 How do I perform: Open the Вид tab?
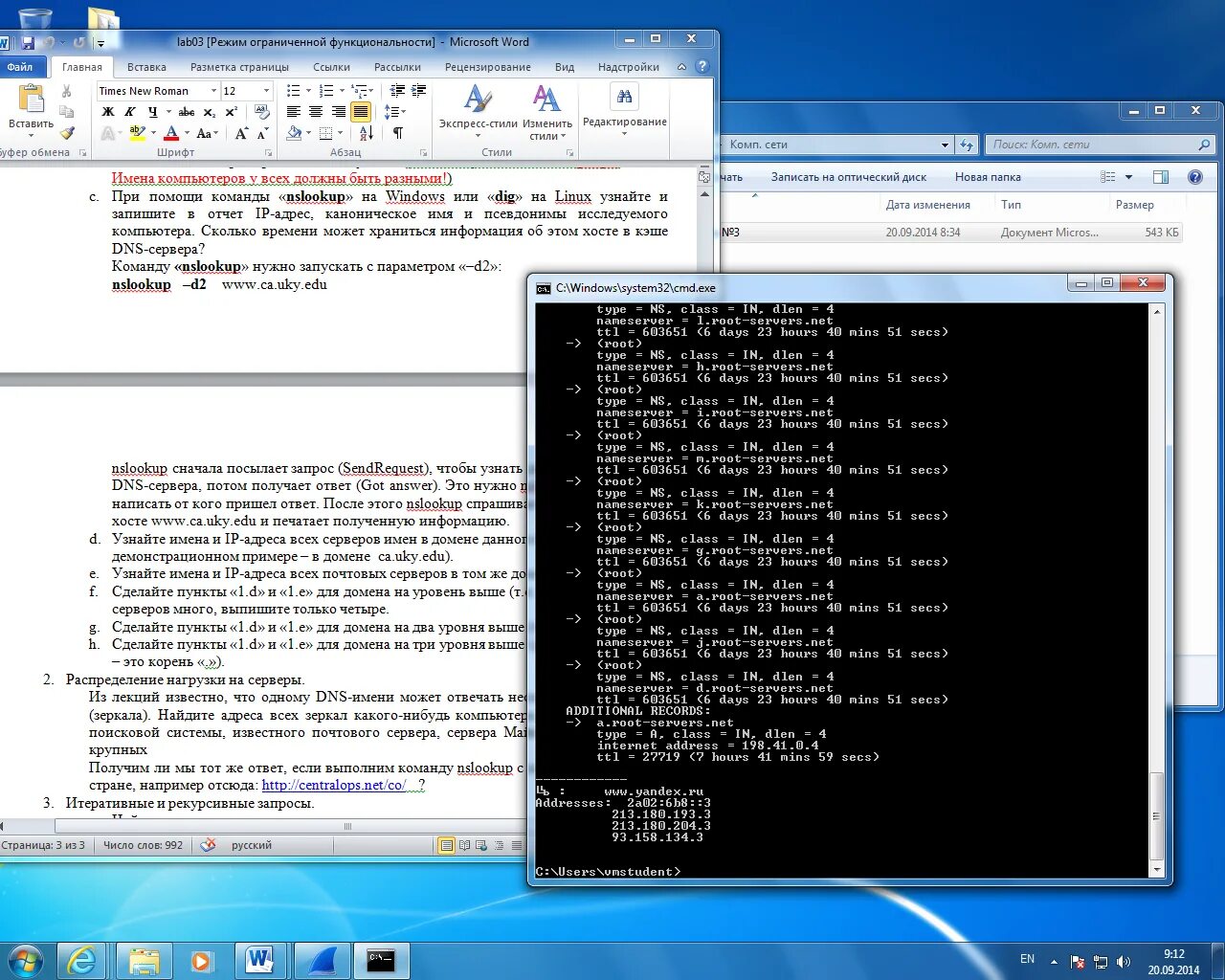(565, 67)
